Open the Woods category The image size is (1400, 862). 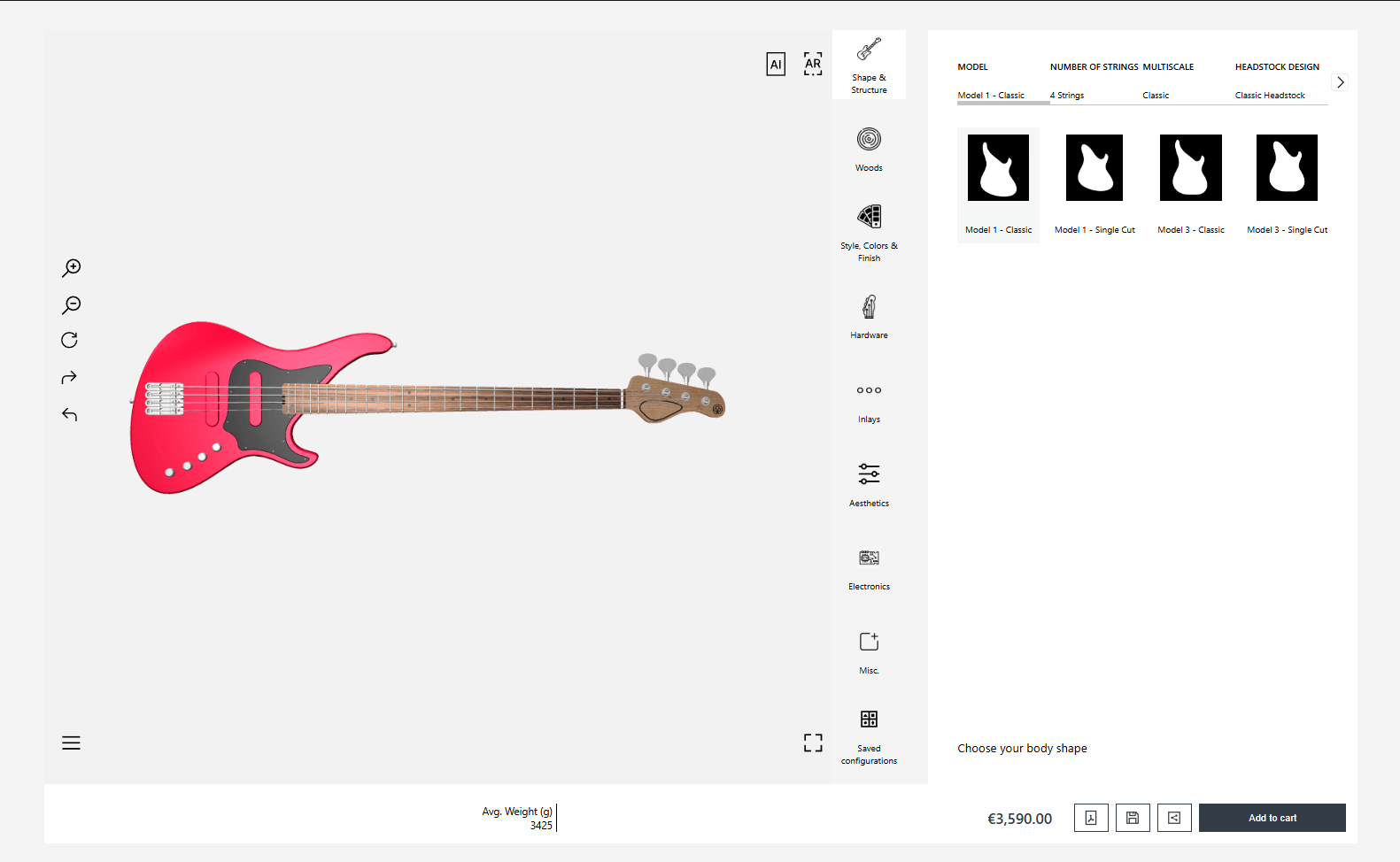point(869,149)
